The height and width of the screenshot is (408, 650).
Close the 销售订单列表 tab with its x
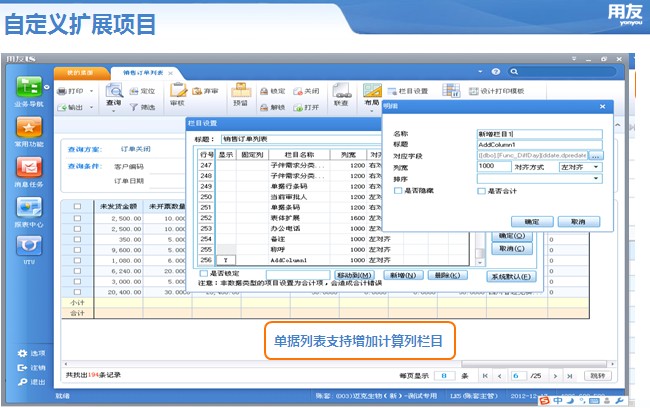(170, 73)
